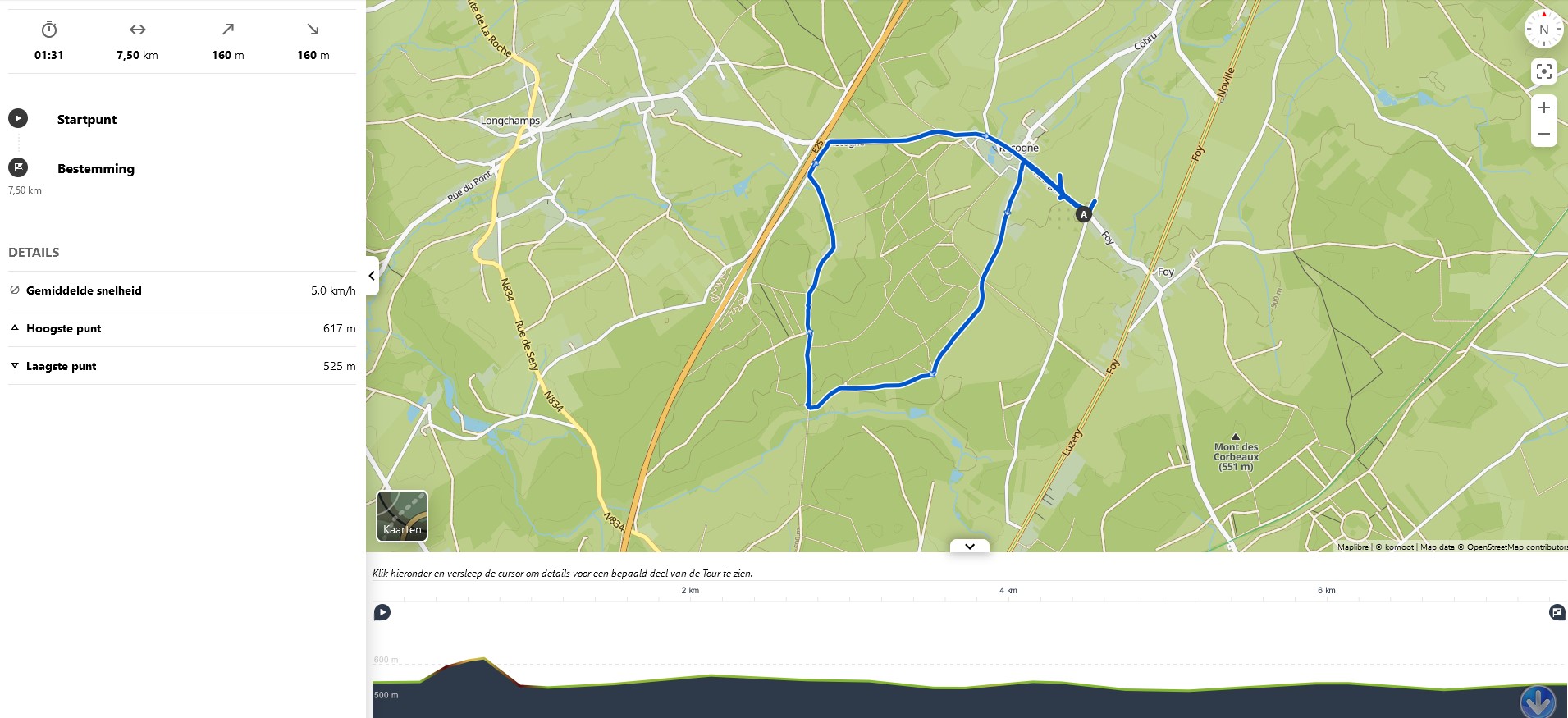The image size is (1568, 718).
Task: Click the Bestemming flag icon
Action: [x=18, y=167]
